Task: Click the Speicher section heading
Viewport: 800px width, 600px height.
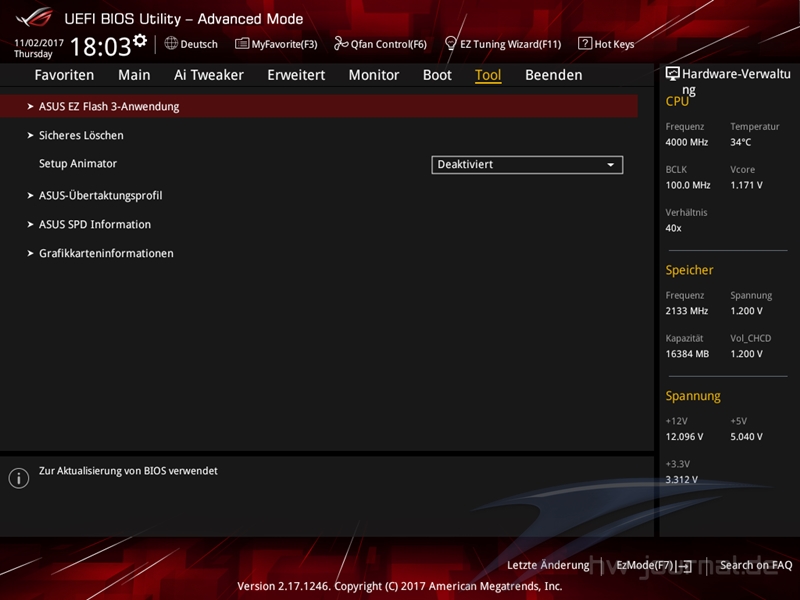Action: pyautogui.click(x=689, y=270)
